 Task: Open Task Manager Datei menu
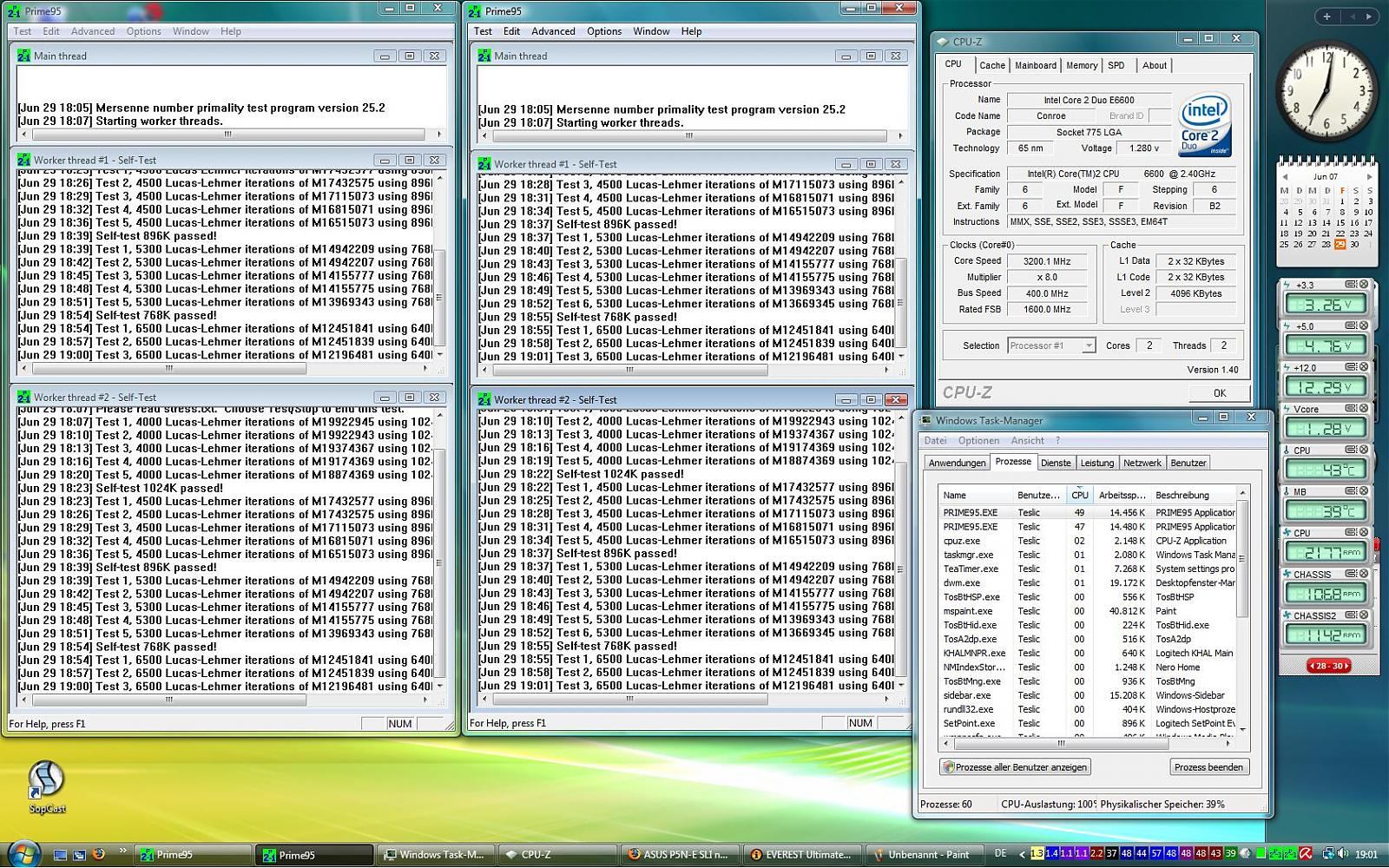click(x=935, y=440)
